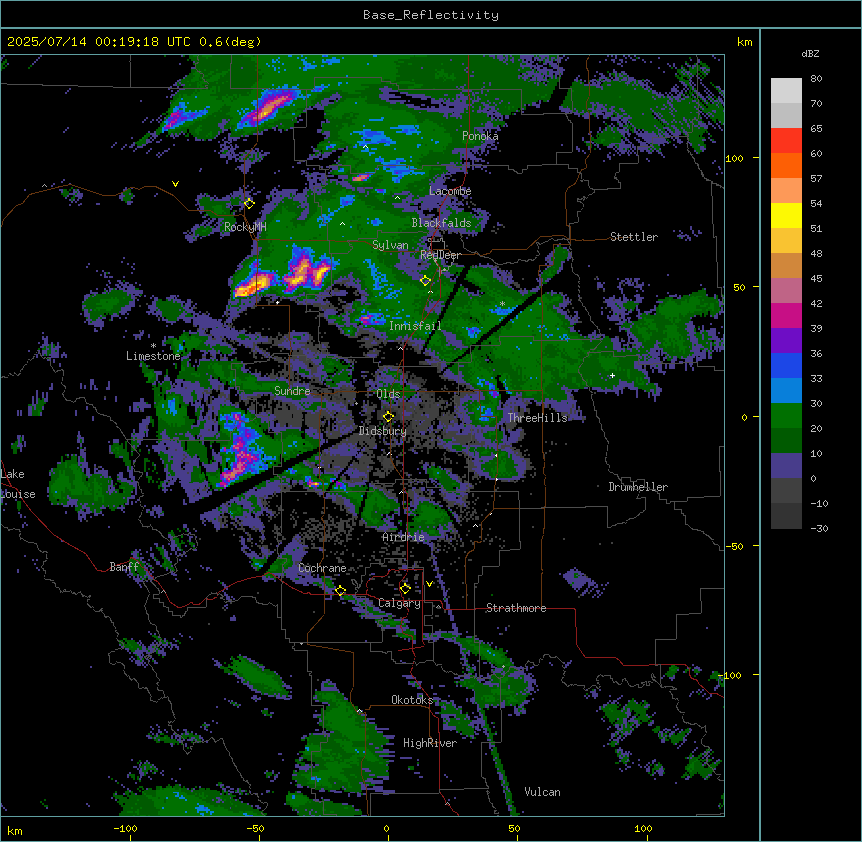Click the yellow diamond marker above RockyMH
862x842 pixels.
249,204
